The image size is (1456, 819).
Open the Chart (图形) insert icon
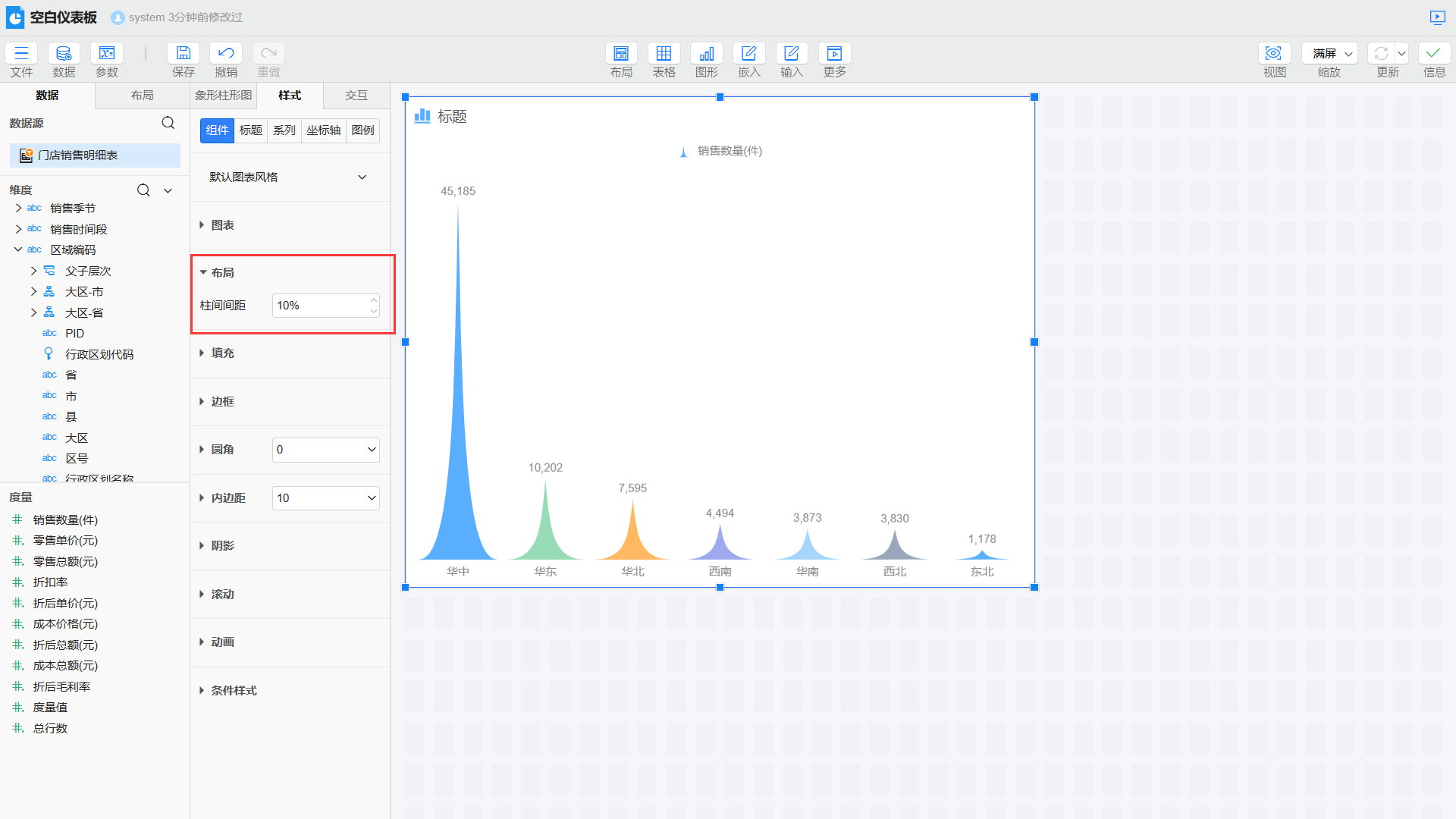706,53
